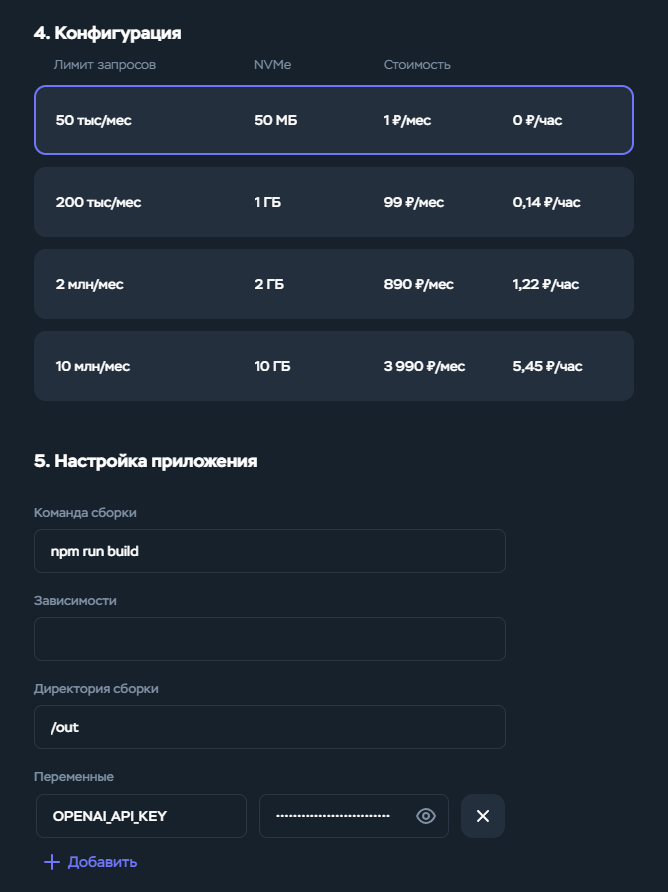Click the empty Зависимости input field
The width and height of the screenshot is (668, 892).
pos(270,639)
